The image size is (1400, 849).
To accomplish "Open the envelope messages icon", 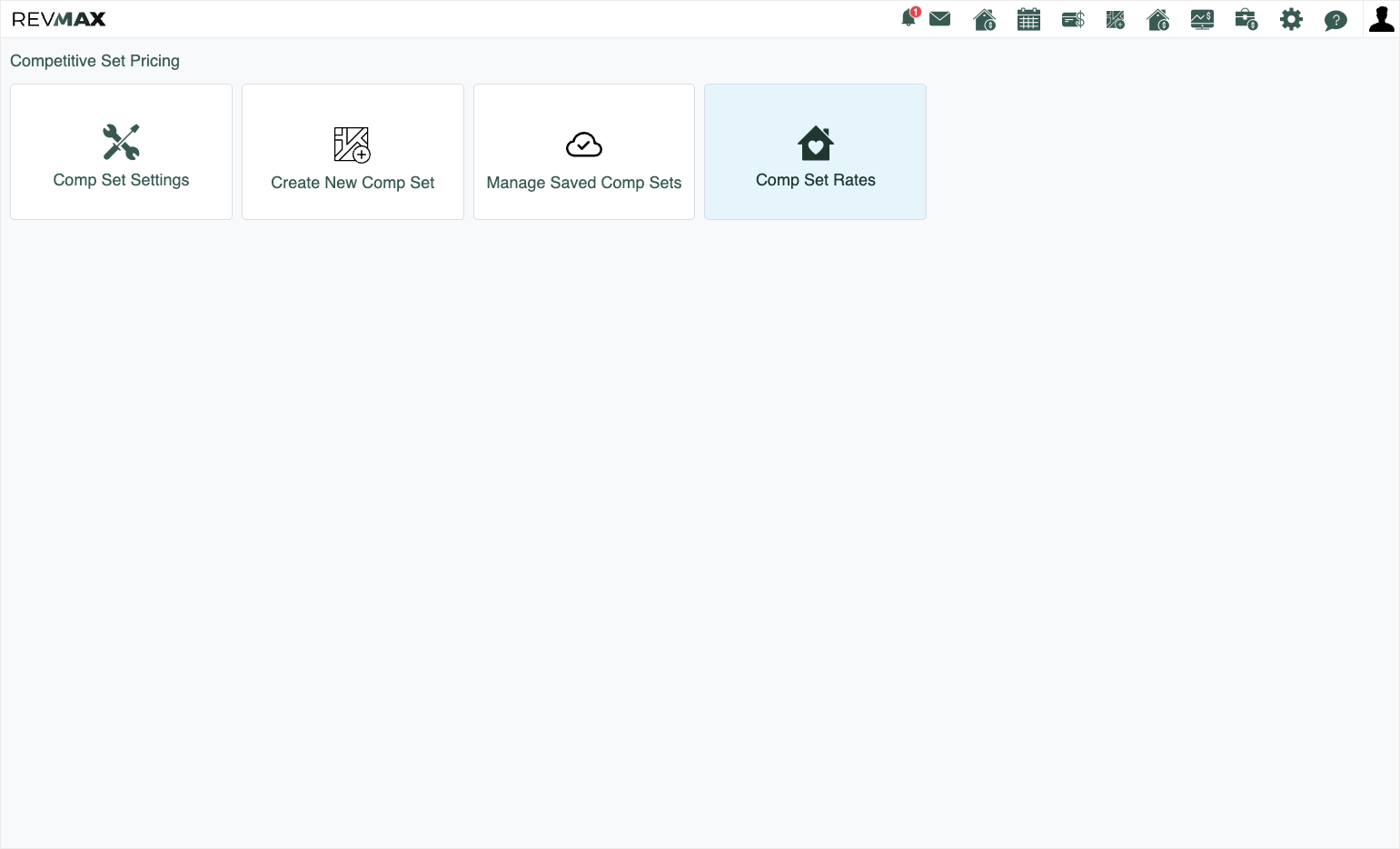I will click(x=940, y=19).
